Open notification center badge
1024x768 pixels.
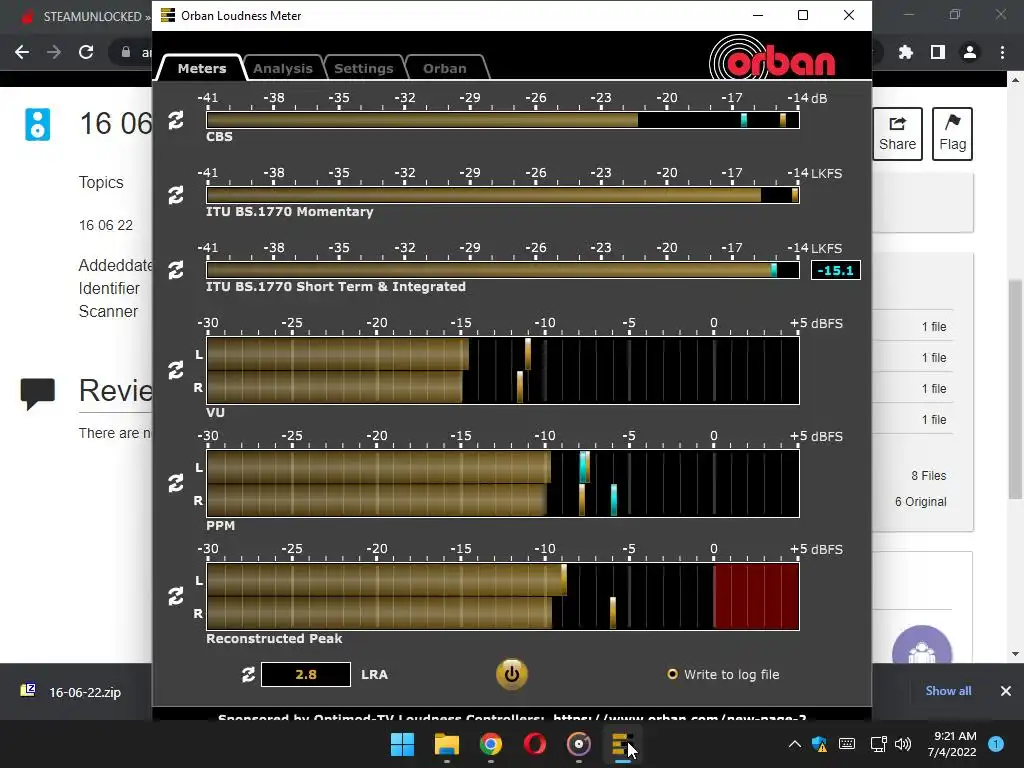coord(996,744)
